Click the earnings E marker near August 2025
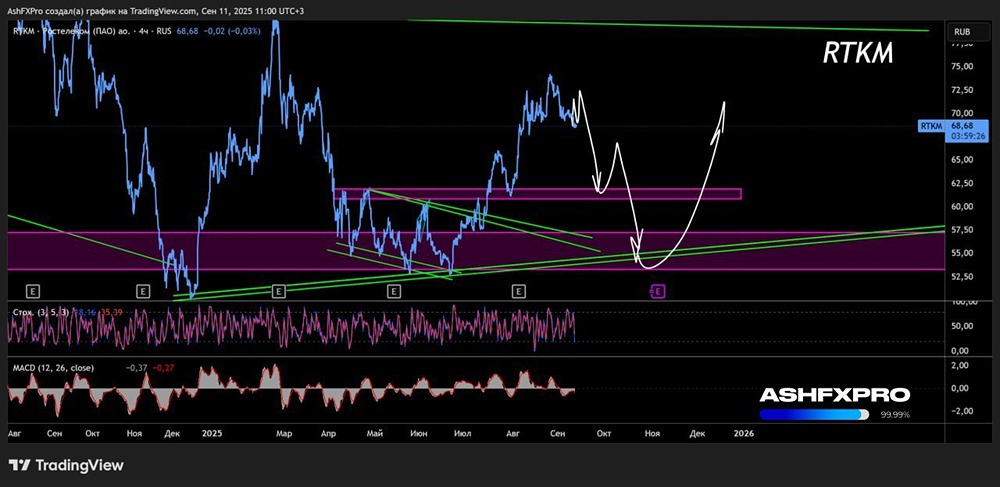 [518, 291]
